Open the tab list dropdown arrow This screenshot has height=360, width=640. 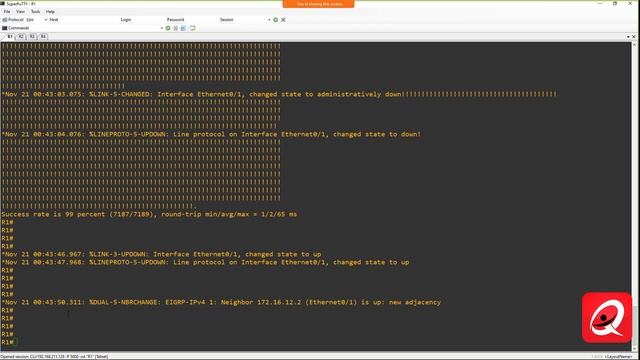click(x=628, y=37)
